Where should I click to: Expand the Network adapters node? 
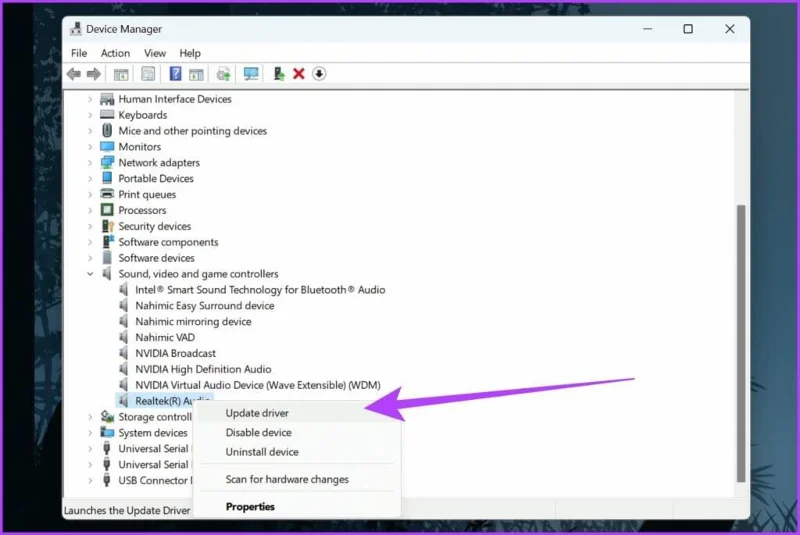pos(90,163)
